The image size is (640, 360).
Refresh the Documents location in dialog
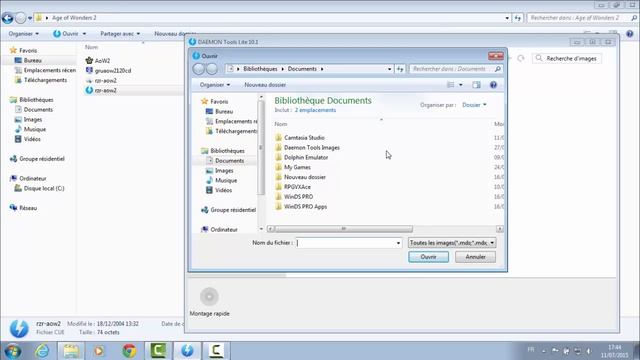(400, 69)
